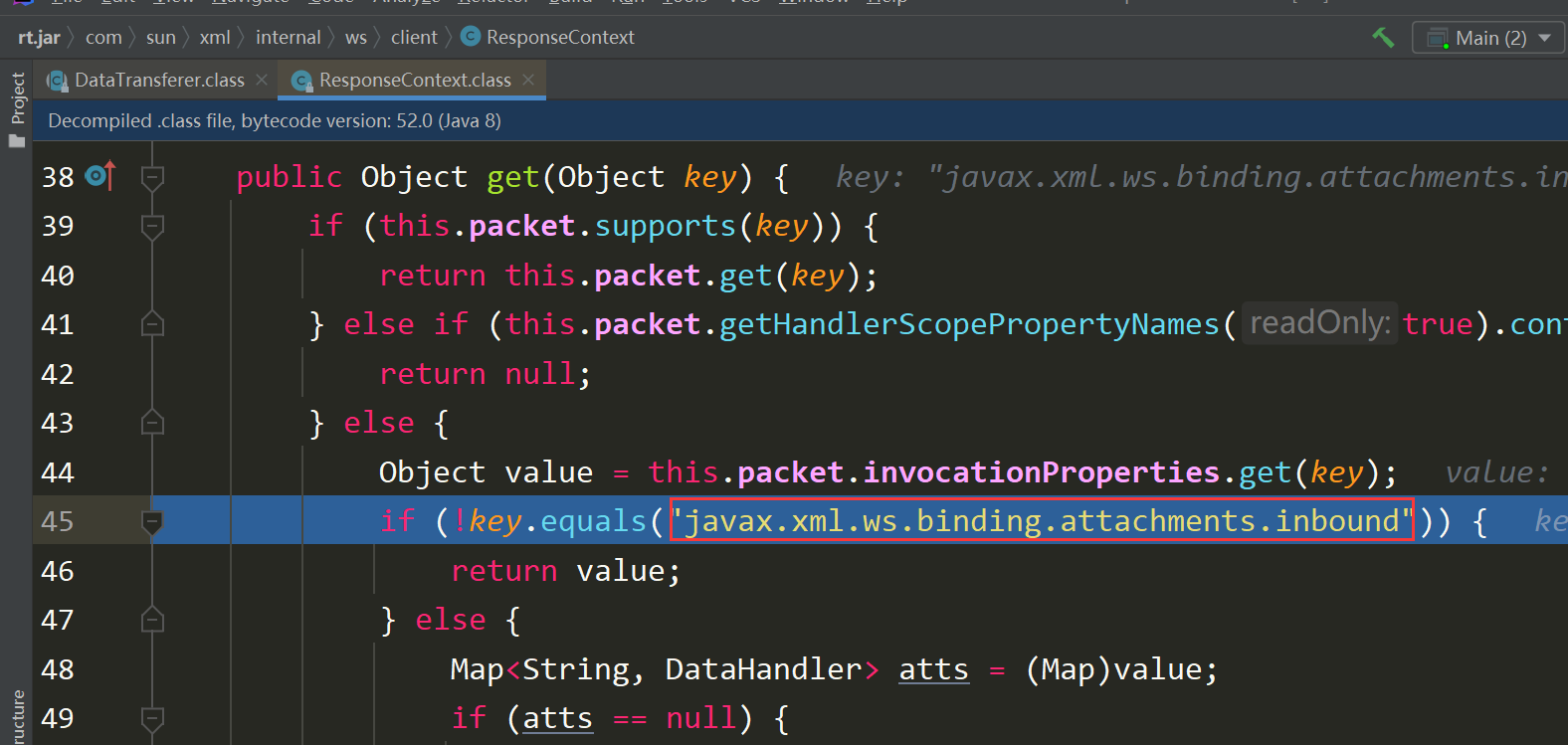Click the readOnly parameter inlay hint

[x=1319, y=323]
